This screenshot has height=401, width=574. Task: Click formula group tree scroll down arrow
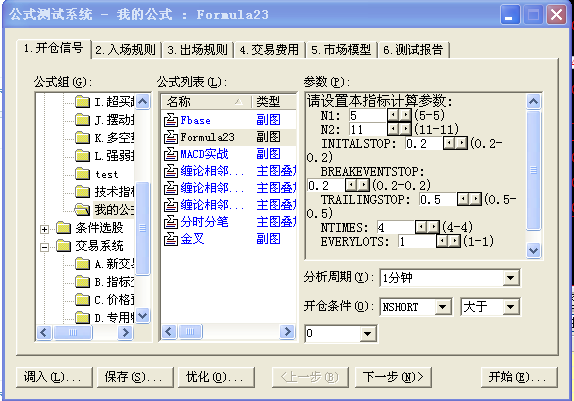coord(142,315)
